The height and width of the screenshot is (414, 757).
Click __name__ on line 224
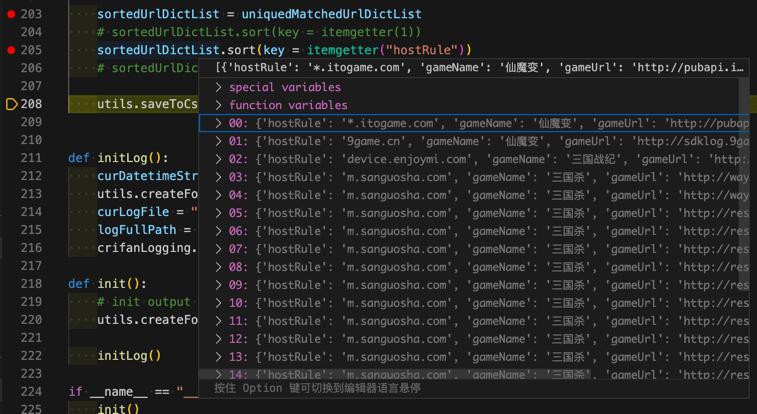point(118,392)
